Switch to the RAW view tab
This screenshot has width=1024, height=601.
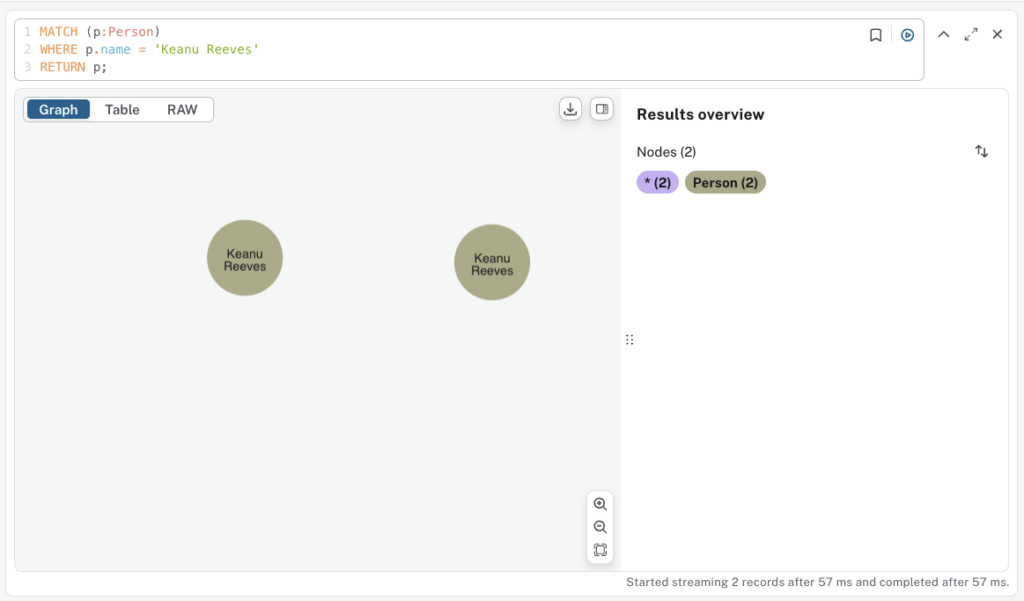pyautogui.click(x=182, y=110)
